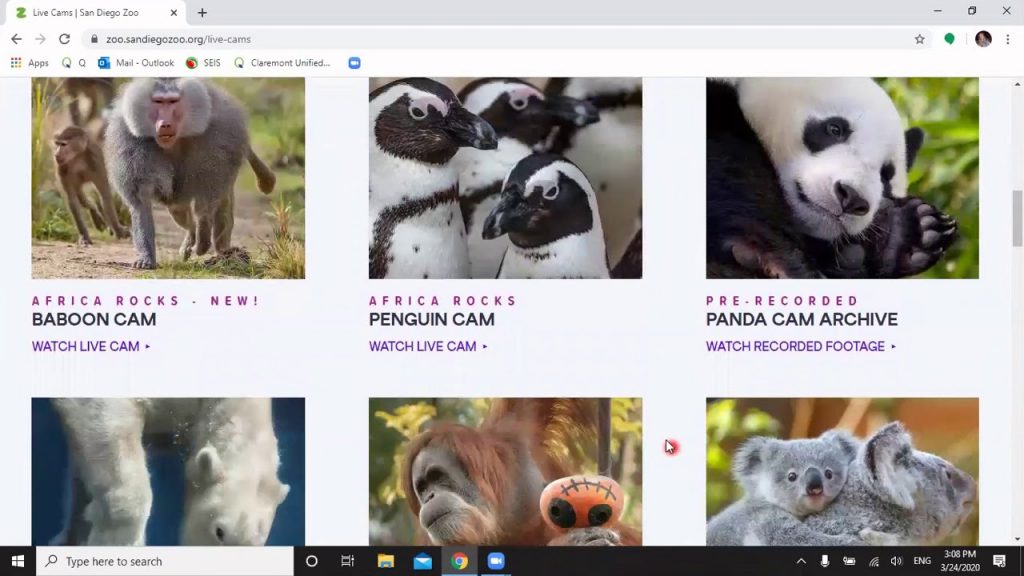Click the green extension icon in toolbar
Screen dimensions: 1024x576
pos(950,39)
